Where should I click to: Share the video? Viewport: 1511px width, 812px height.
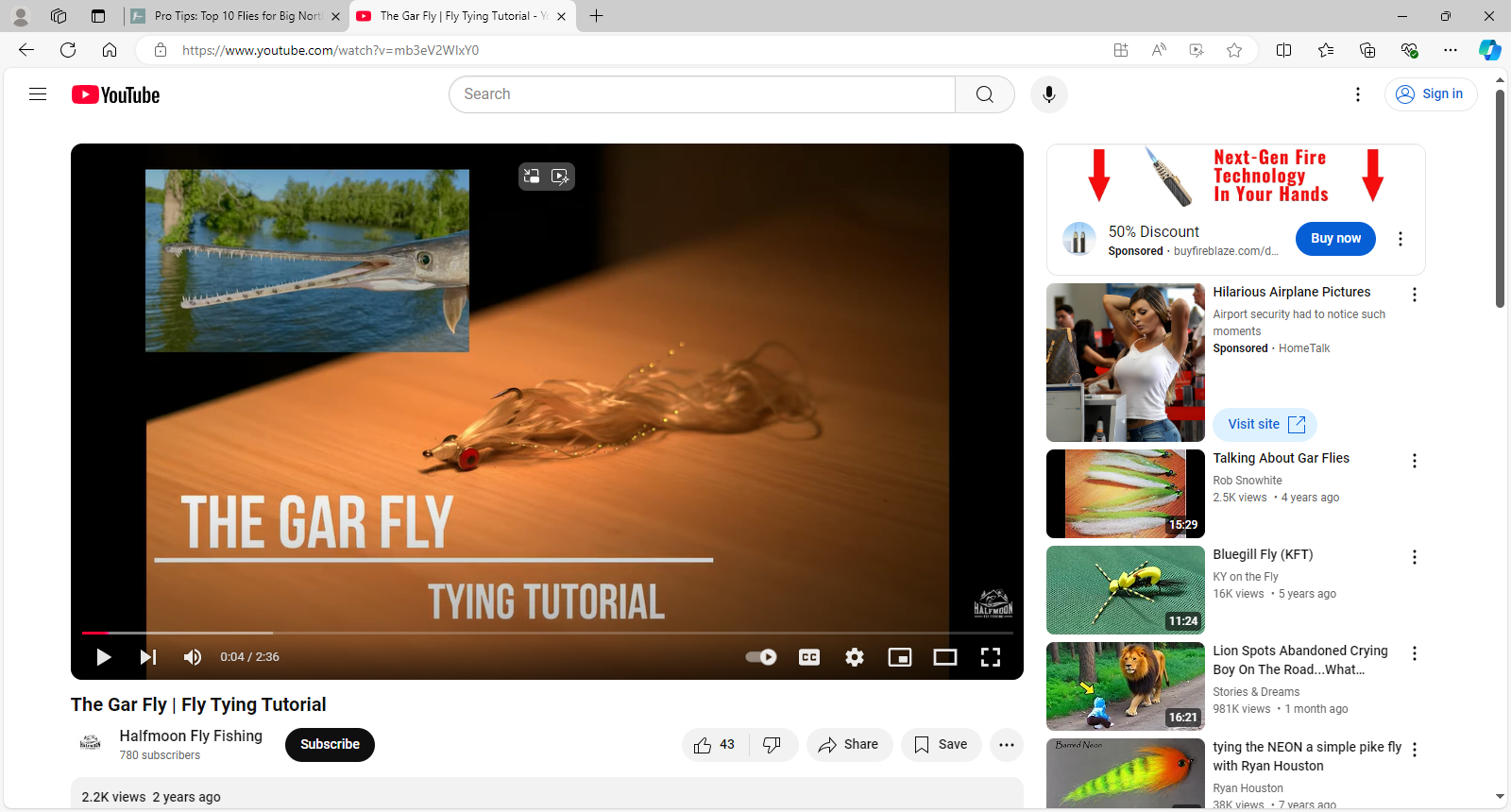849,745
